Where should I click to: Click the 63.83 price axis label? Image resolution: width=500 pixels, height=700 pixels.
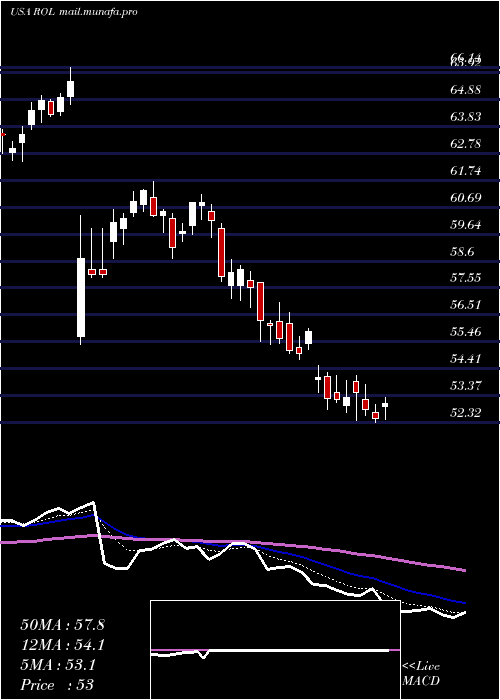pos(466,117)
